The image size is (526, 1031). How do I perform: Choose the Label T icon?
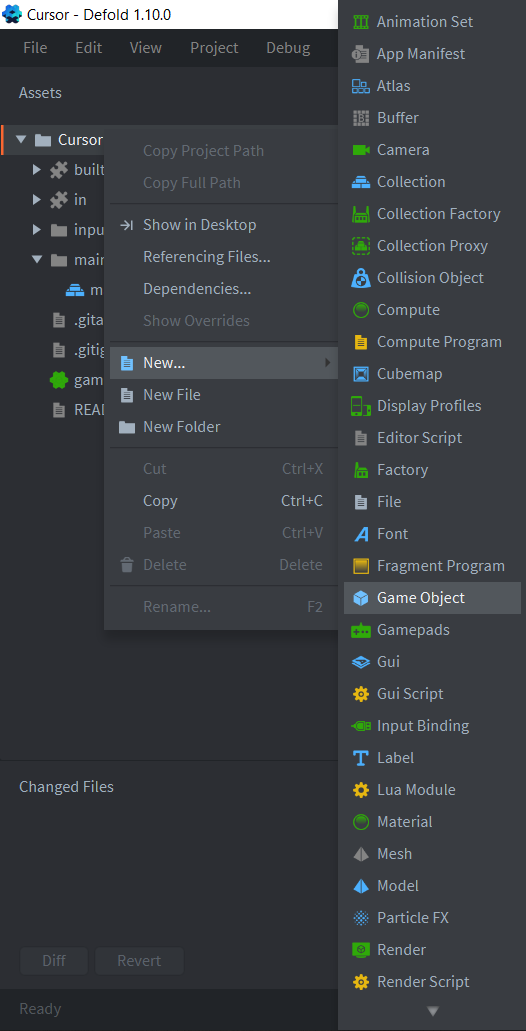(x=361, y=758)
